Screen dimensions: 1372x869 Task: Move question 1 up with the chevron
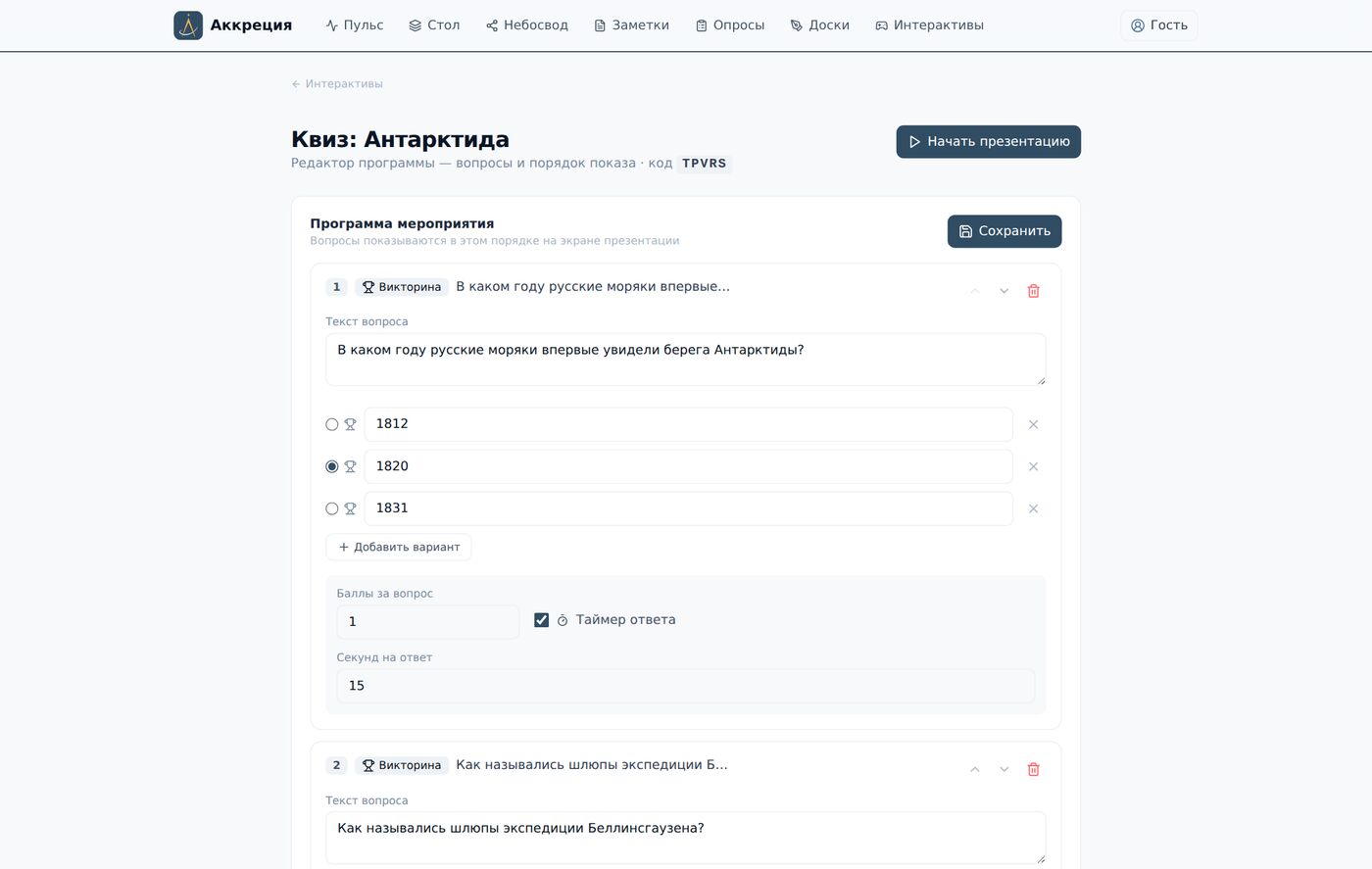(974, 291)
